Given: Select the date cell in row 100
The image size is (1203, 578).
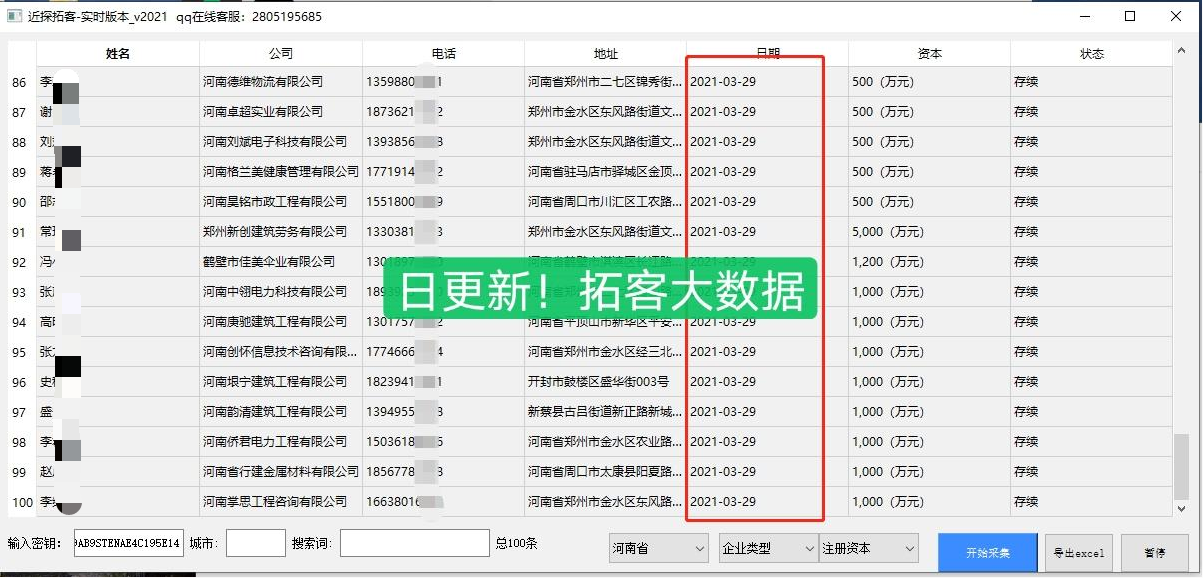Looking at the screenshot, I should [x=767, y=502].
